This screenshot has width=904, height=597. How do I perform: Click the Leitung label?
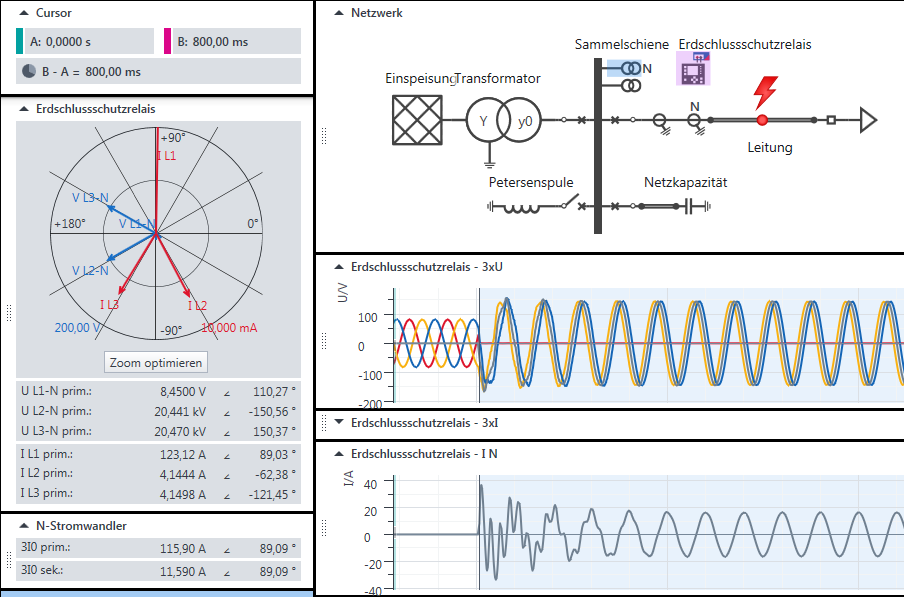click(770, 147)
